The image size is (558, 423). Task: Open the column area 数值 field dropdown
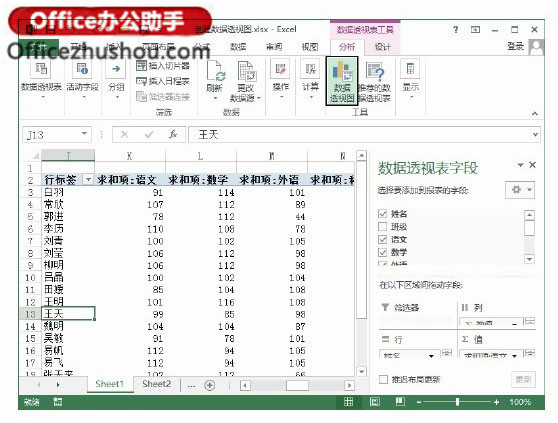pyautogui.click(x=515, y=324)
